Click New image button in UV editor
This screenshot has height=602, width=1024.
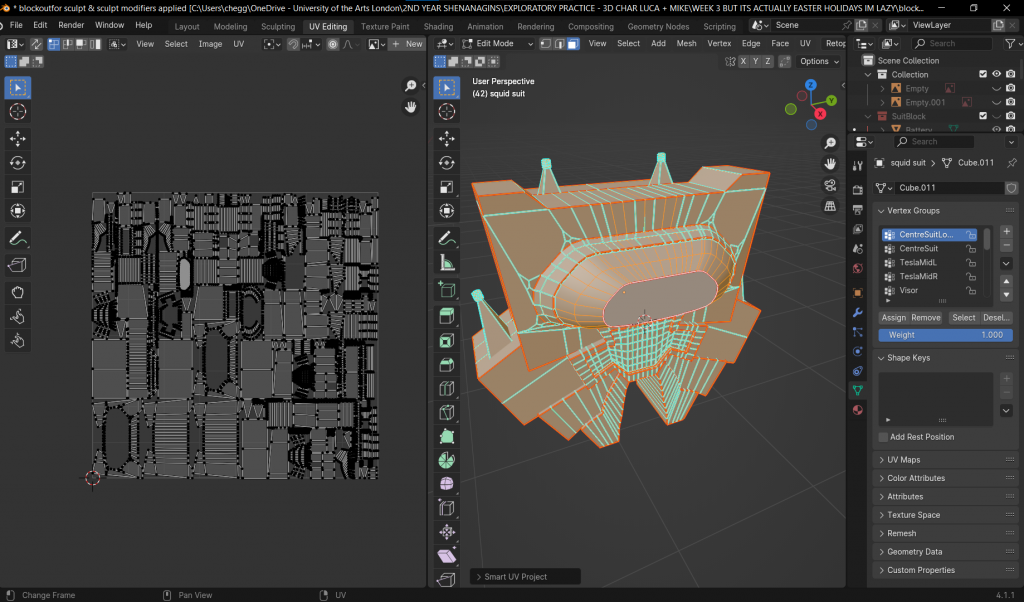point(407,44)
